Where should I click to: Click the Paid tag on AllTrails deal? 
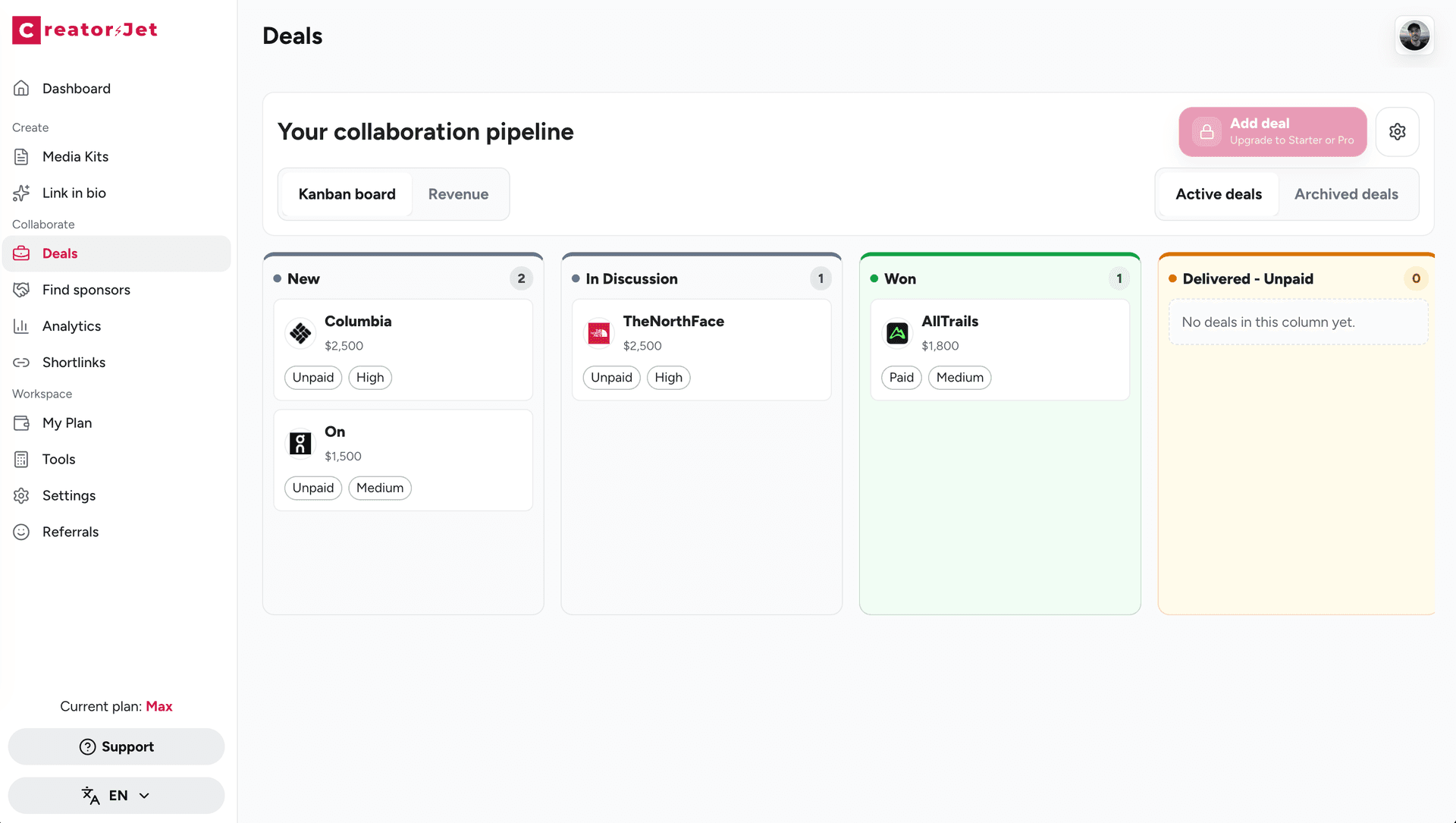point(901,378)
